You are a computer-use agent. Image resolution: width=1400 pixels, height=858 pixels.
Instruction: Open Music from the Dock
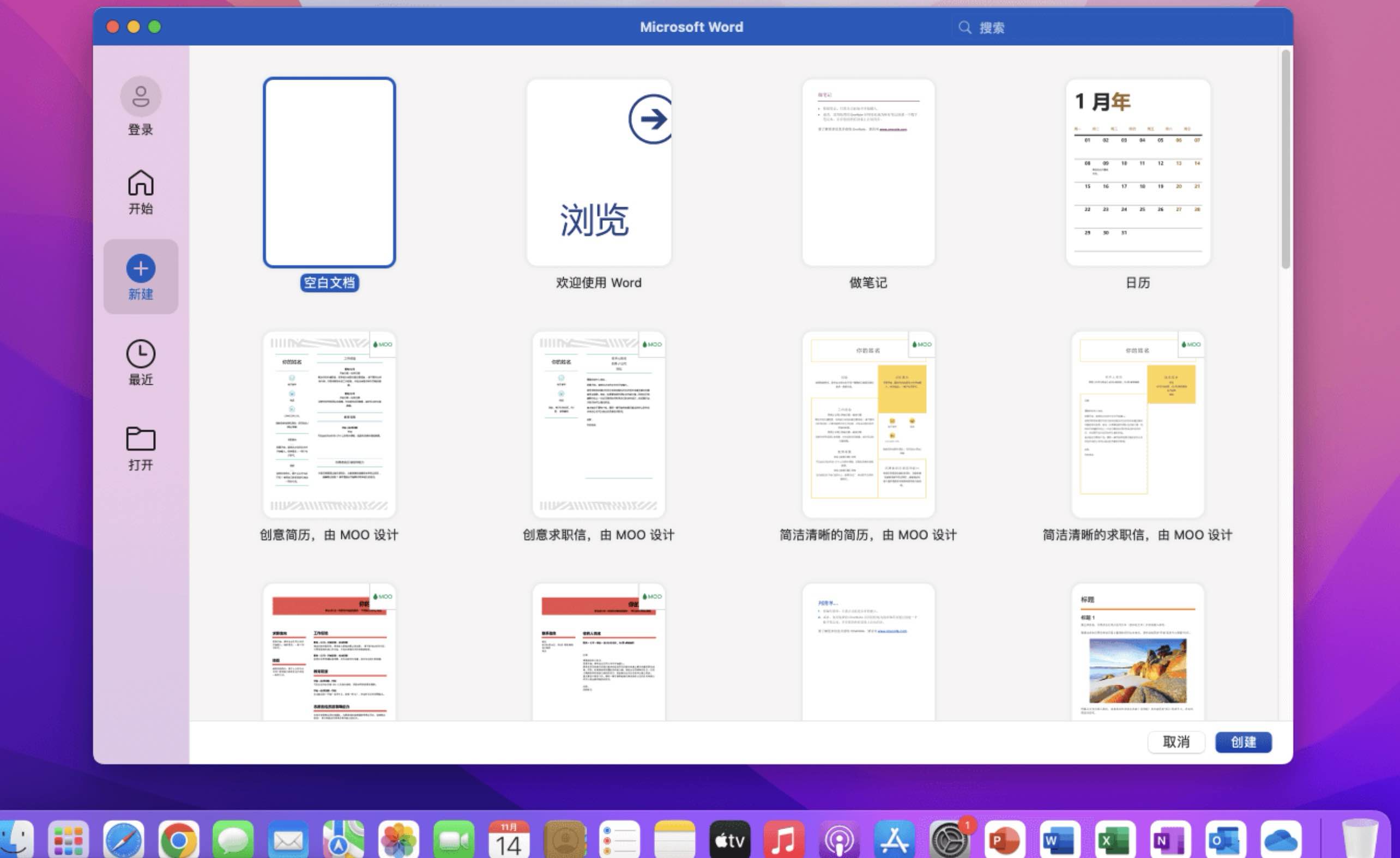(x=784, y=840)
